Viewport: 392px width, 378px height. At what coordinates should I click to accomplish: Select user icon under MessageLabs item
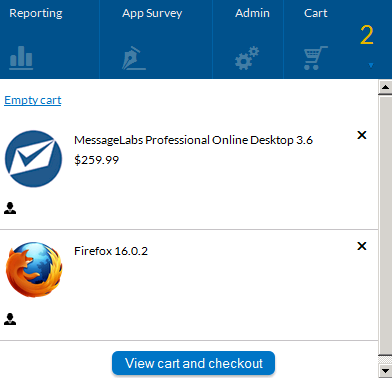pos(10,208)
